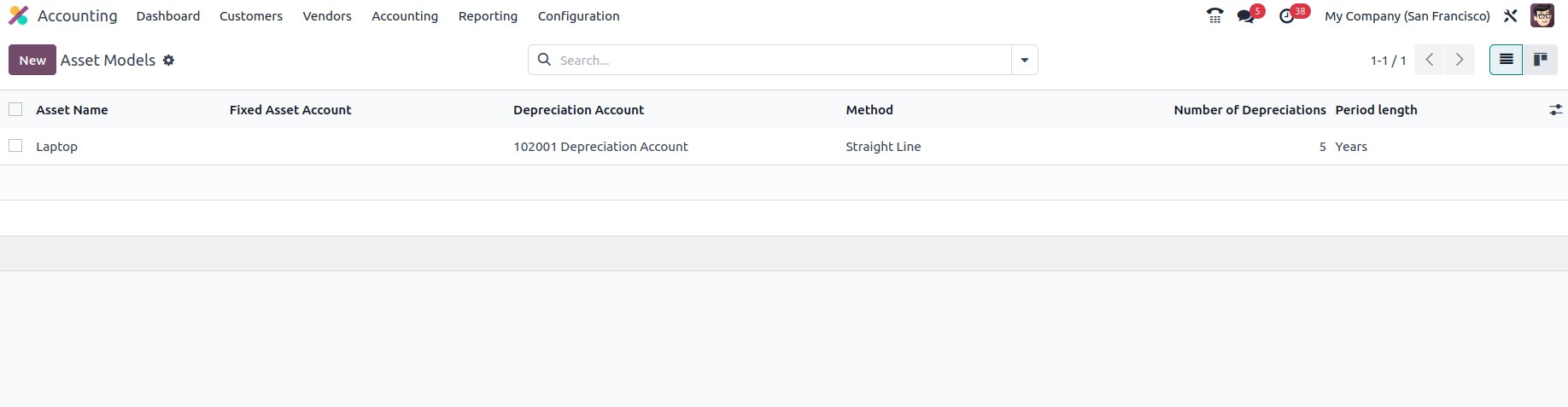Image resolution: width=1568 pixels, height=407 pixels.
Task: Click the New button
Action: [32, 60]
